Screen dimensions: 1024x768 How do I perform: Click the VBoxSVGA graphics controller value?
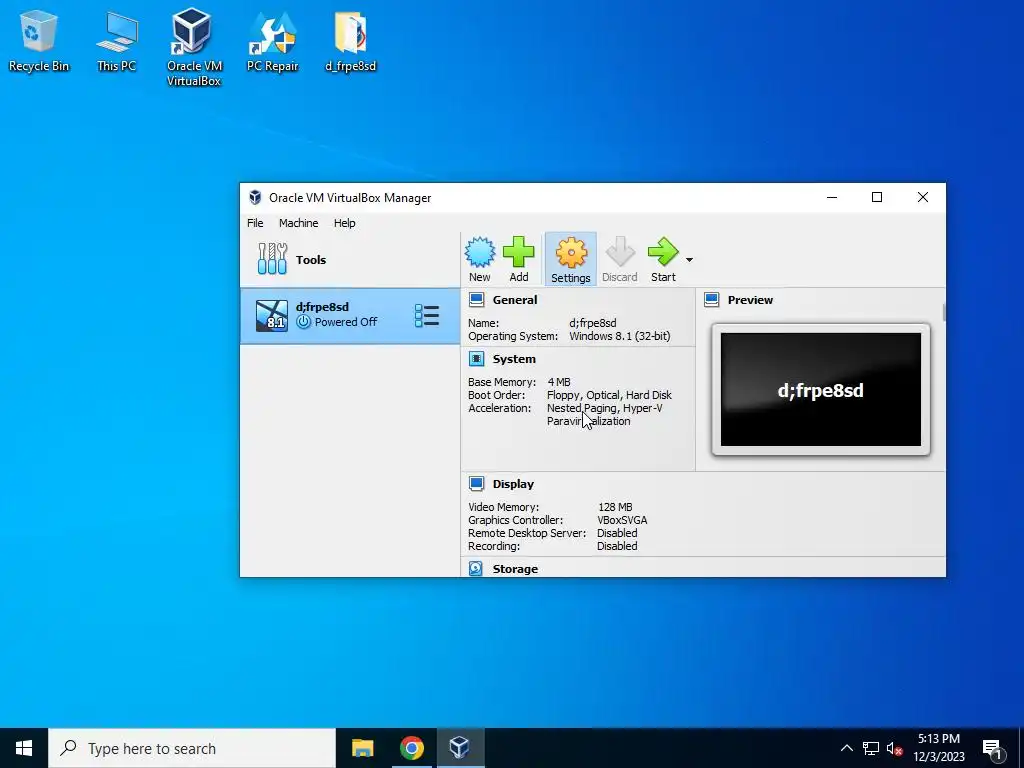pyautogui.click(x=622, y=520)
